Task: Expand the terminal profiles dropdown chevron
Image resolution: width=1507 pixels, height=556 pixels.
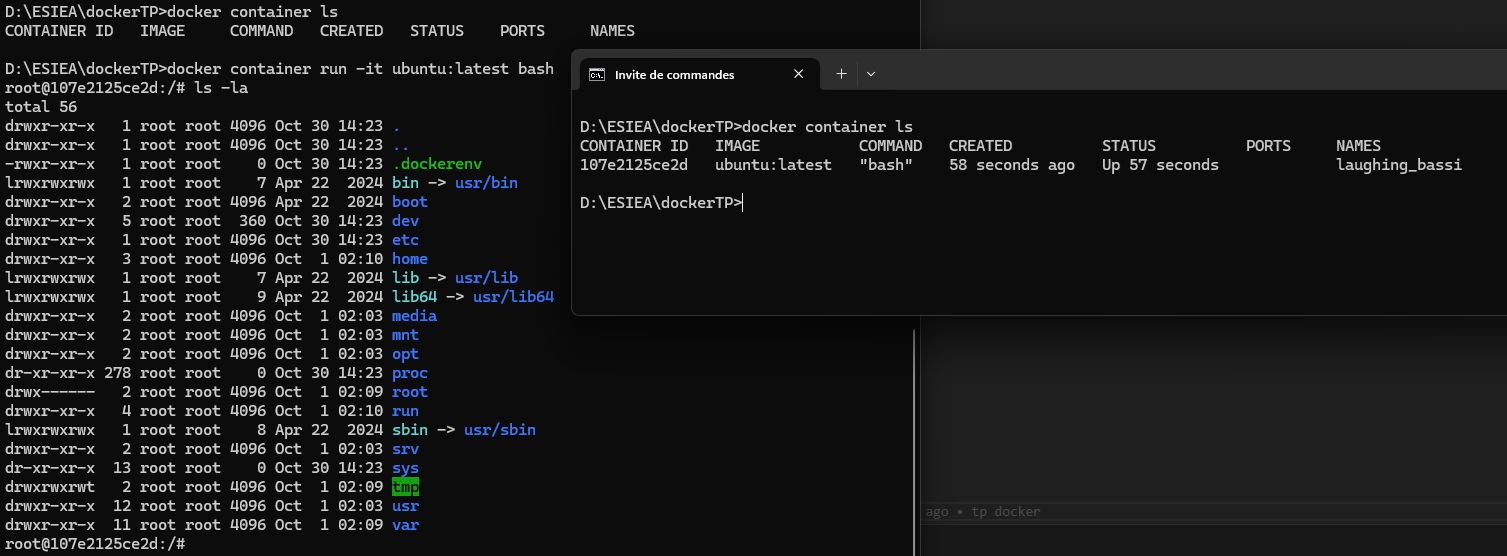Action: click(871, 74)
